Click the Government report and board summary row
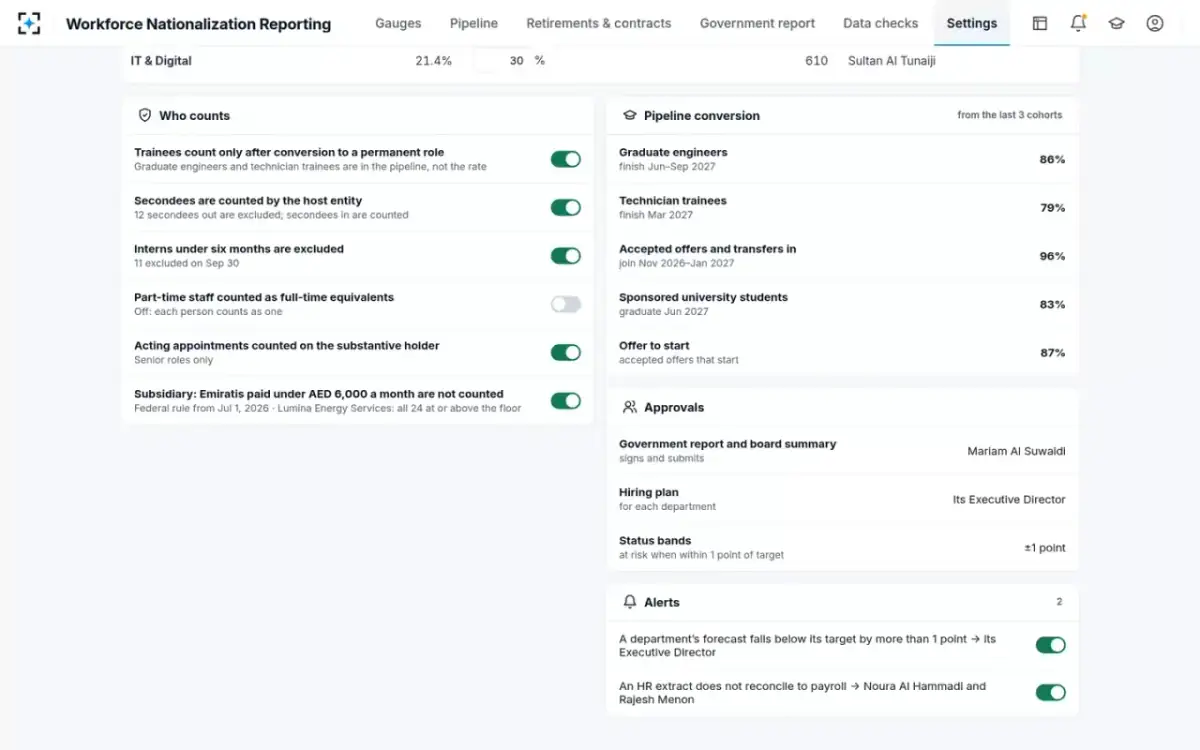 coord(842,450)
